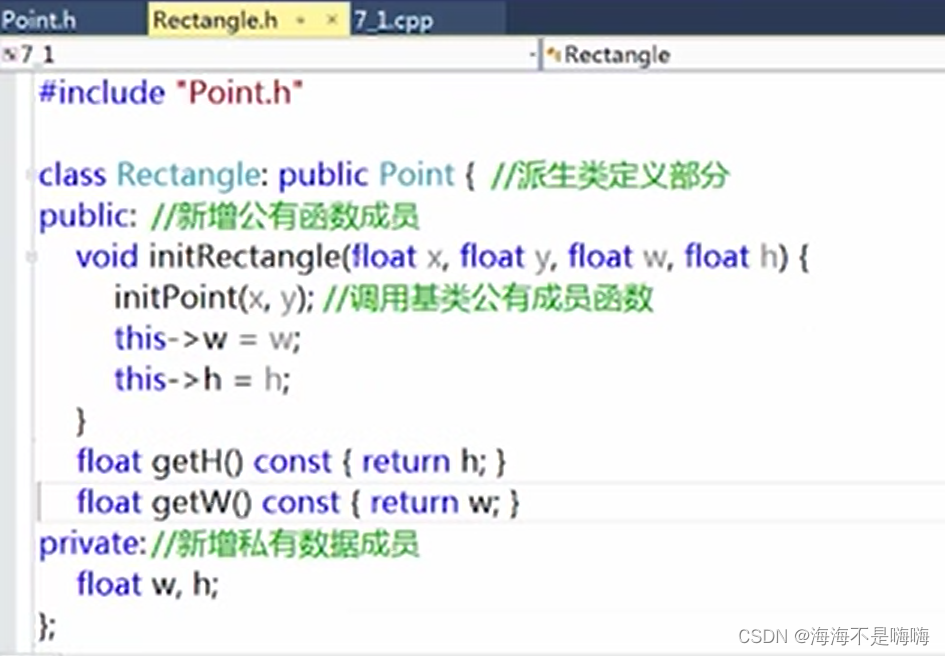Image resolution: width=945 pixels, height=656 pixels.
Task: Open the 7_1.cpp tab
Action: click(394, 20)
